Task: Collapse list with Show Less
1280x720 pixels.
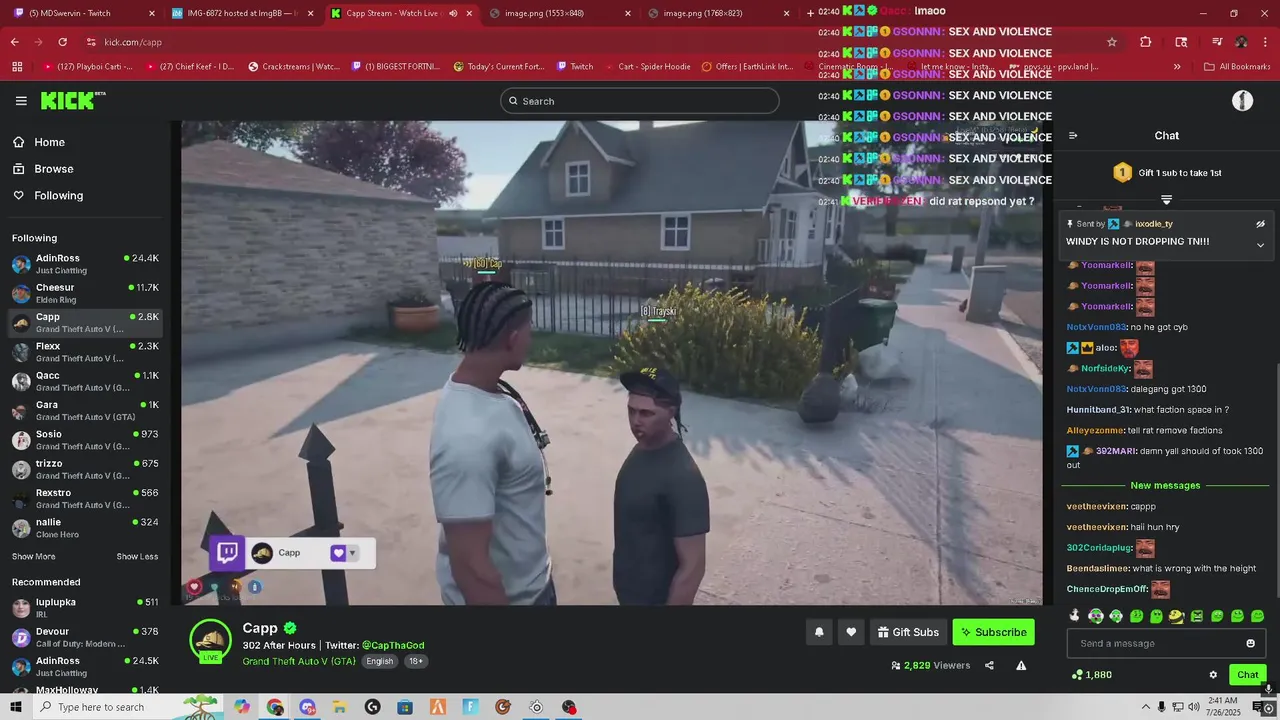Action: point(137,557)
